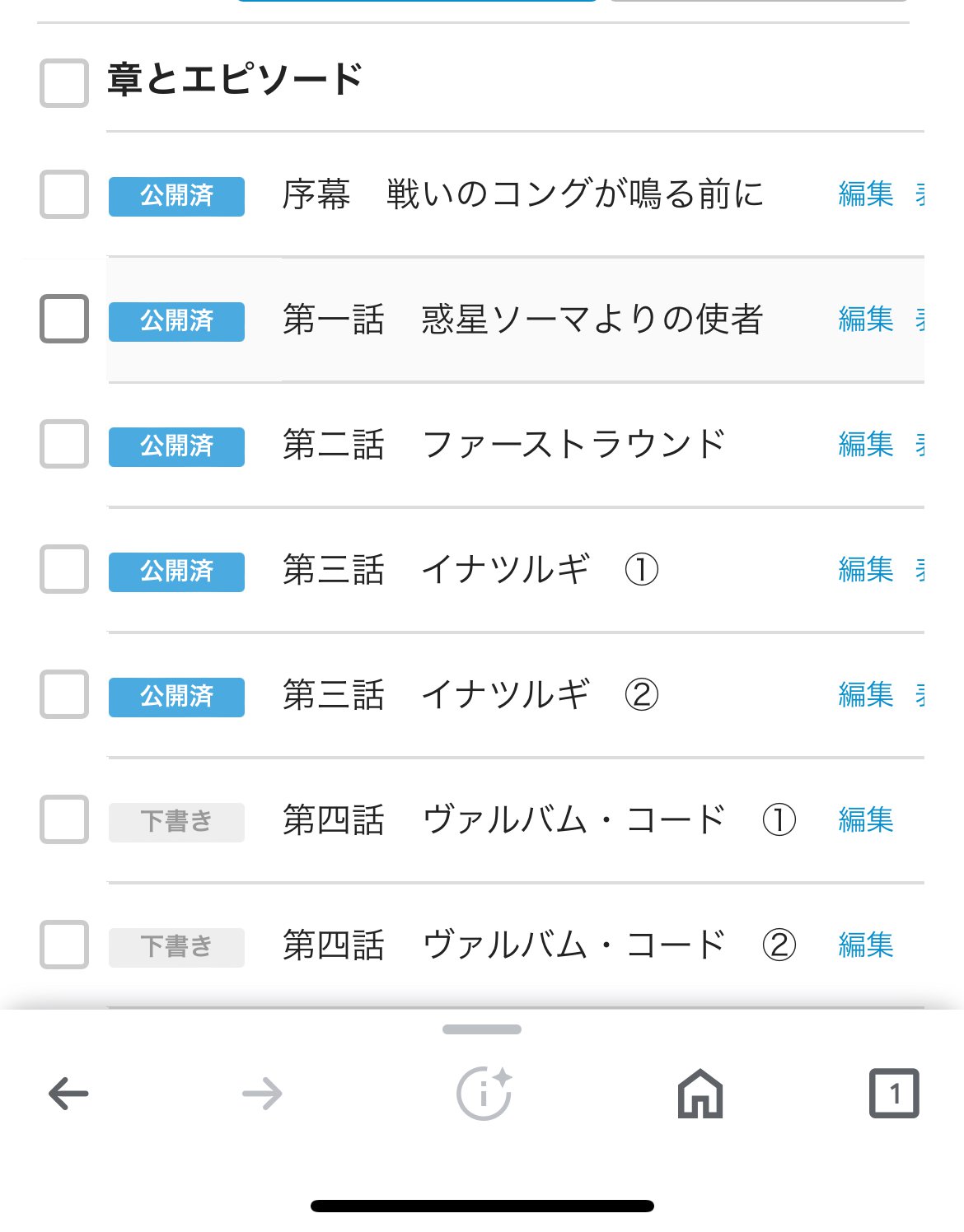
Task: Open the tab switcher showing 1 tab
Action: point(894,1094)
